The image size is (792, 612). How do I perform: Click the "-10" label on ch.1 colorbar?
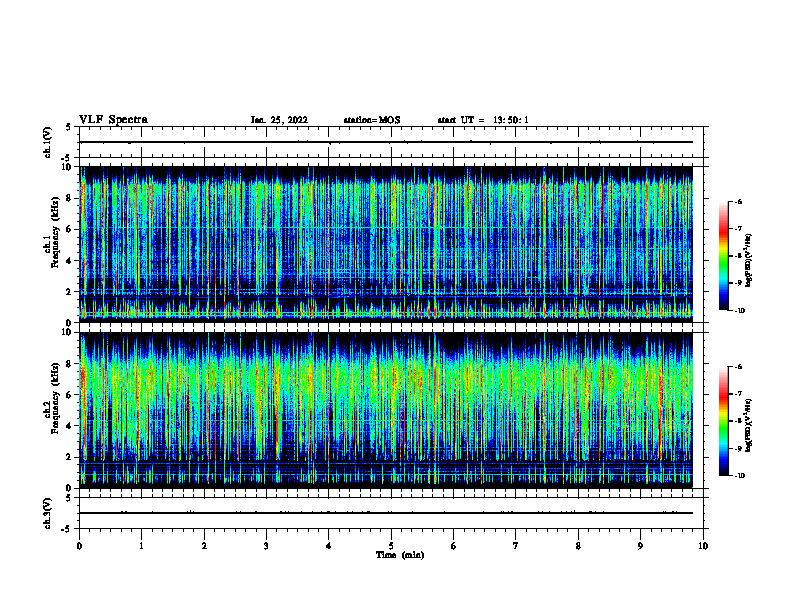click(739, 311)
